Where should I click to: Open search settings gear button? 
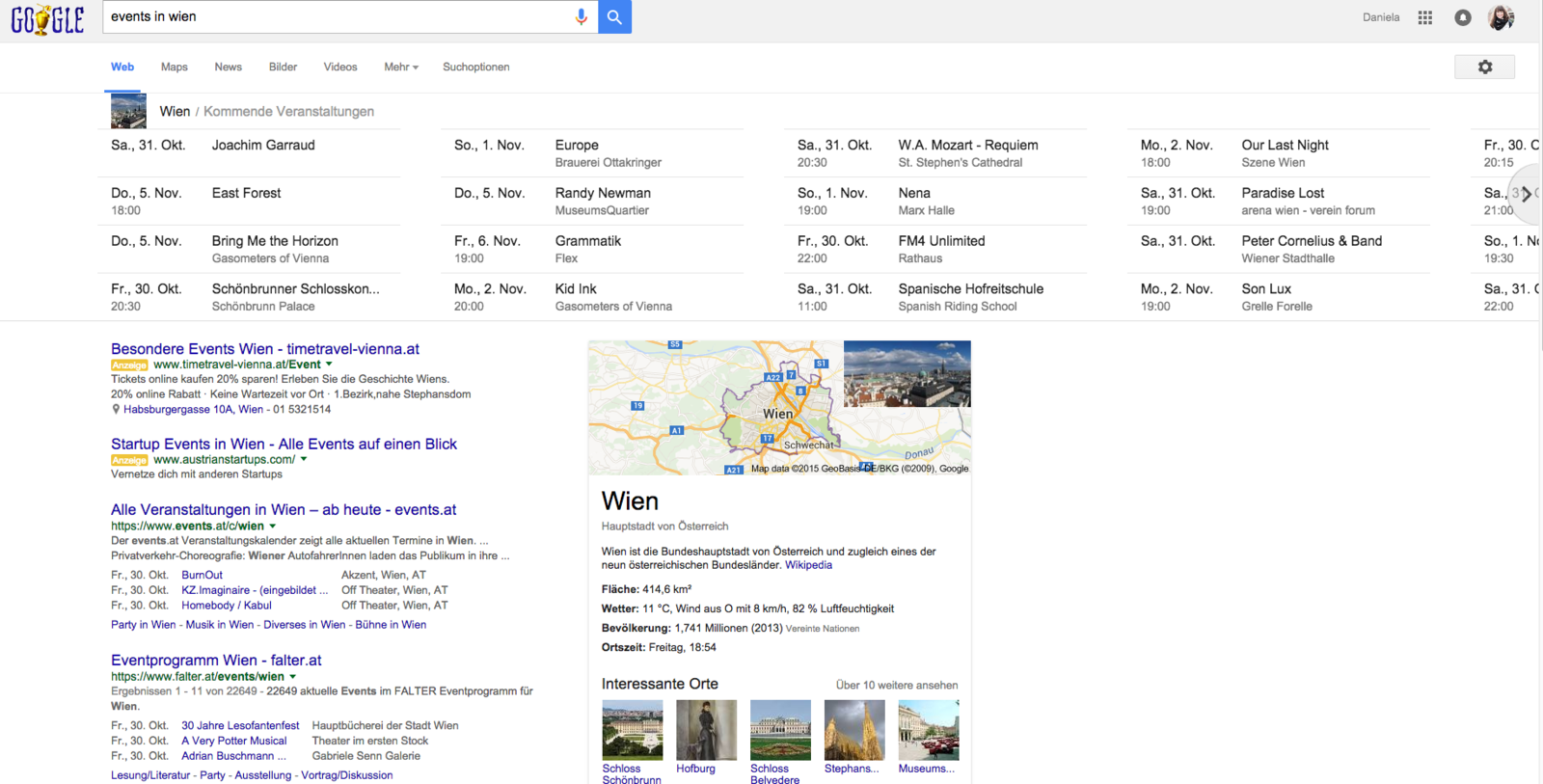pyautogui.click(x=1485, y=67)
